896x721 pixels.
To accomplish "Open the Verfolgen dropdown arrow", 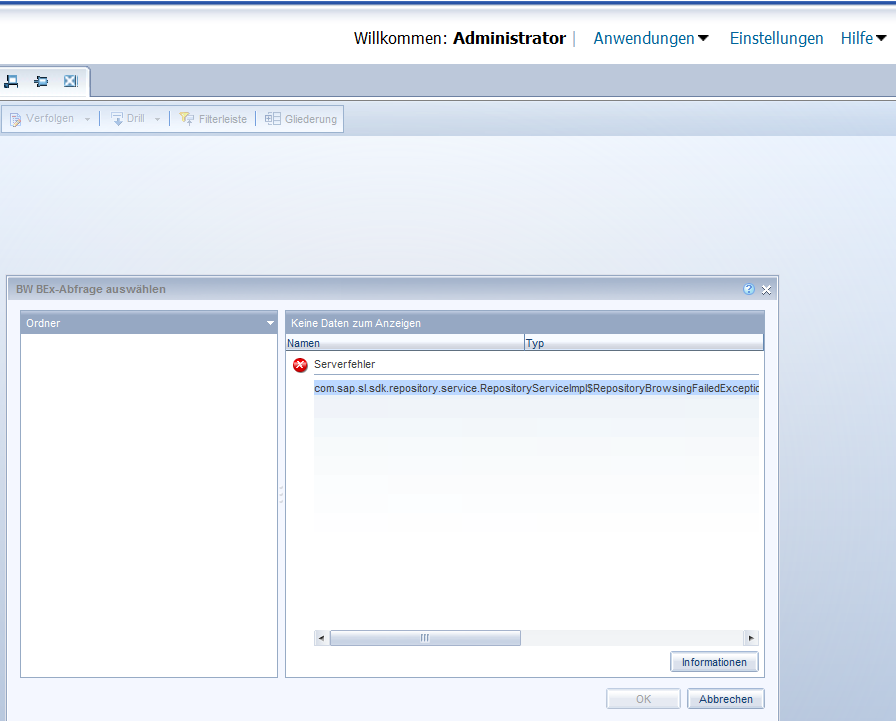I will pos(87,119).
